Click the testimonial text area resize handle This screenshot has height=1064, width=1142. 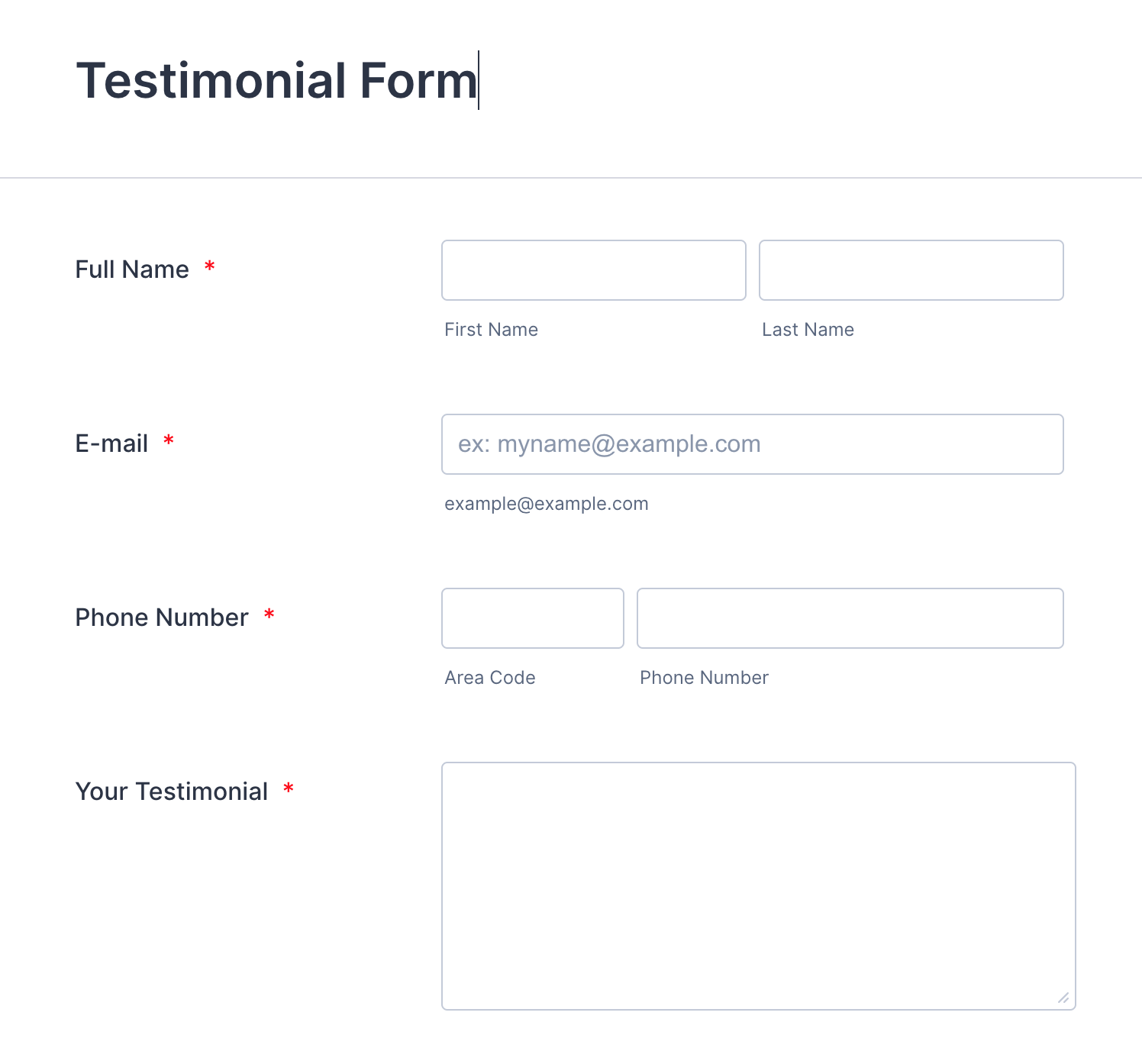(x=1063, y=998)
